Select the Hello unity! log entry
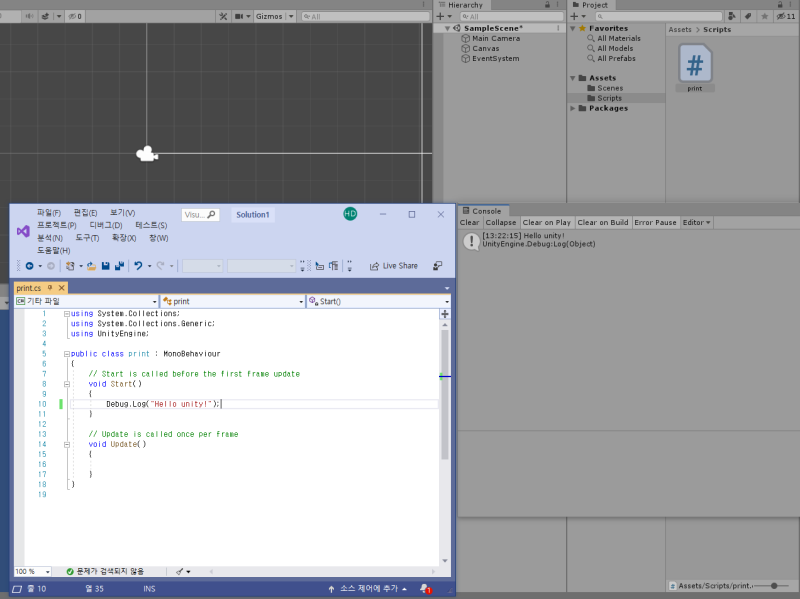800x599 pixels. point(629,240)
